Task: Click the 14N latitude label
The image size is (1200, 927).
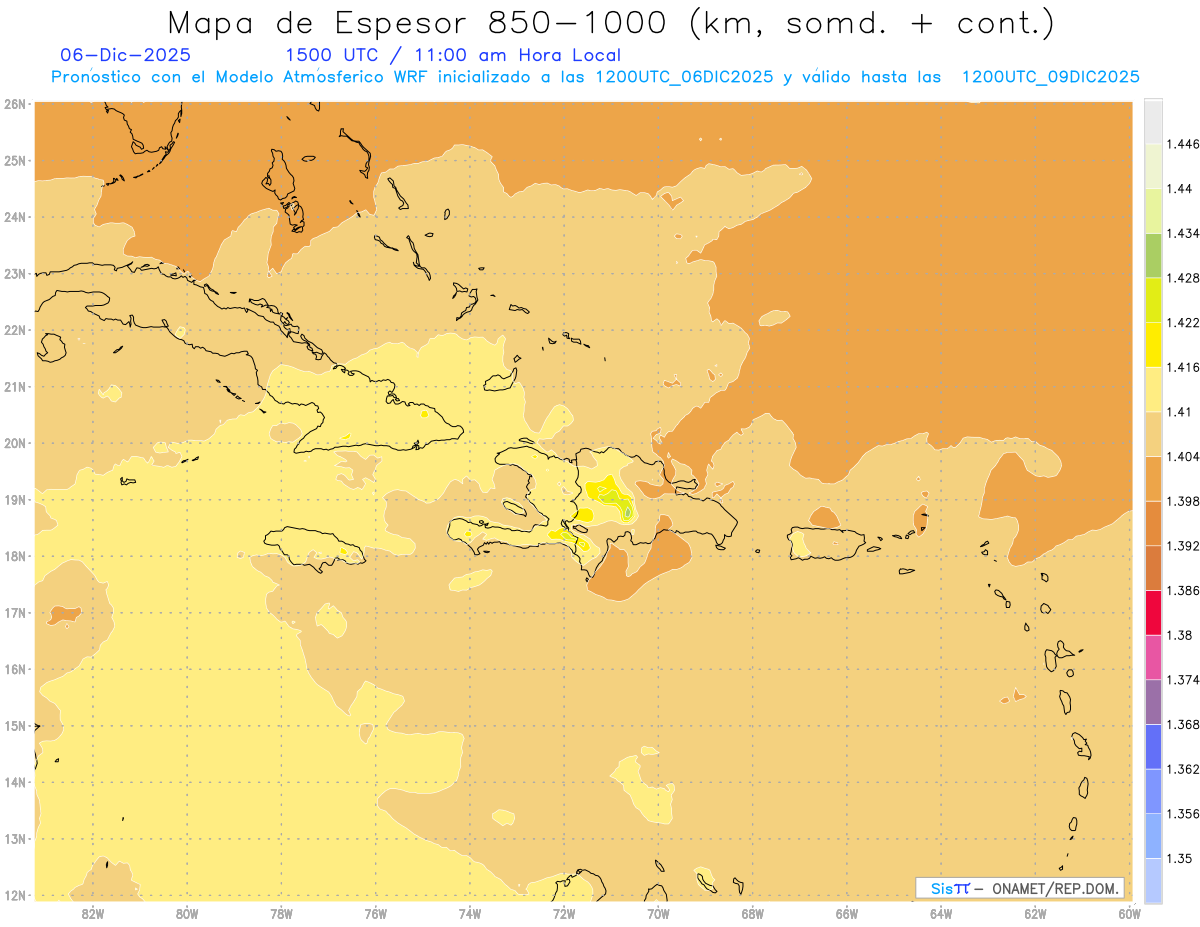Action: pyautogui.click(x=15, y=782)
